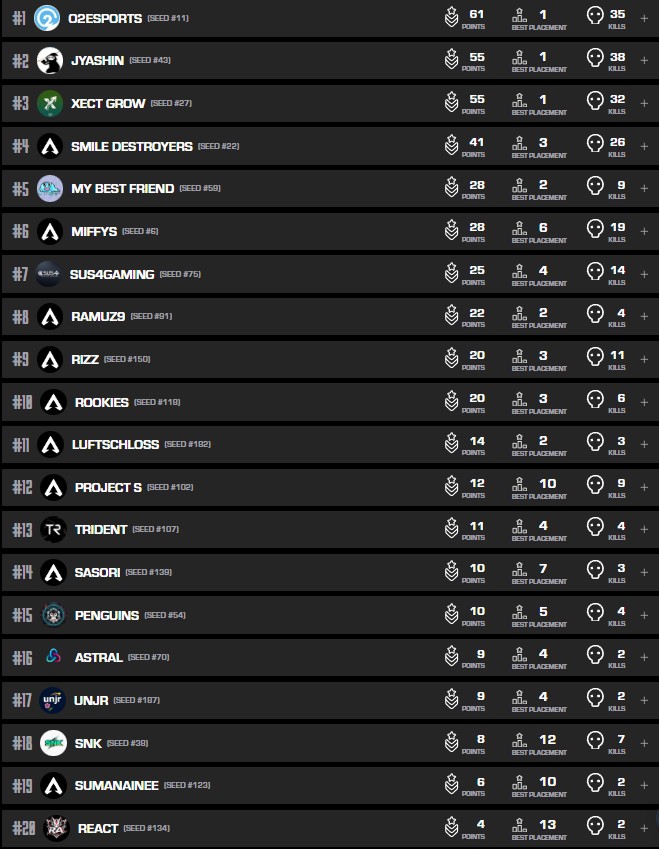
Task: Expand the ROOKIES row plus button
Action: (644, 402)
